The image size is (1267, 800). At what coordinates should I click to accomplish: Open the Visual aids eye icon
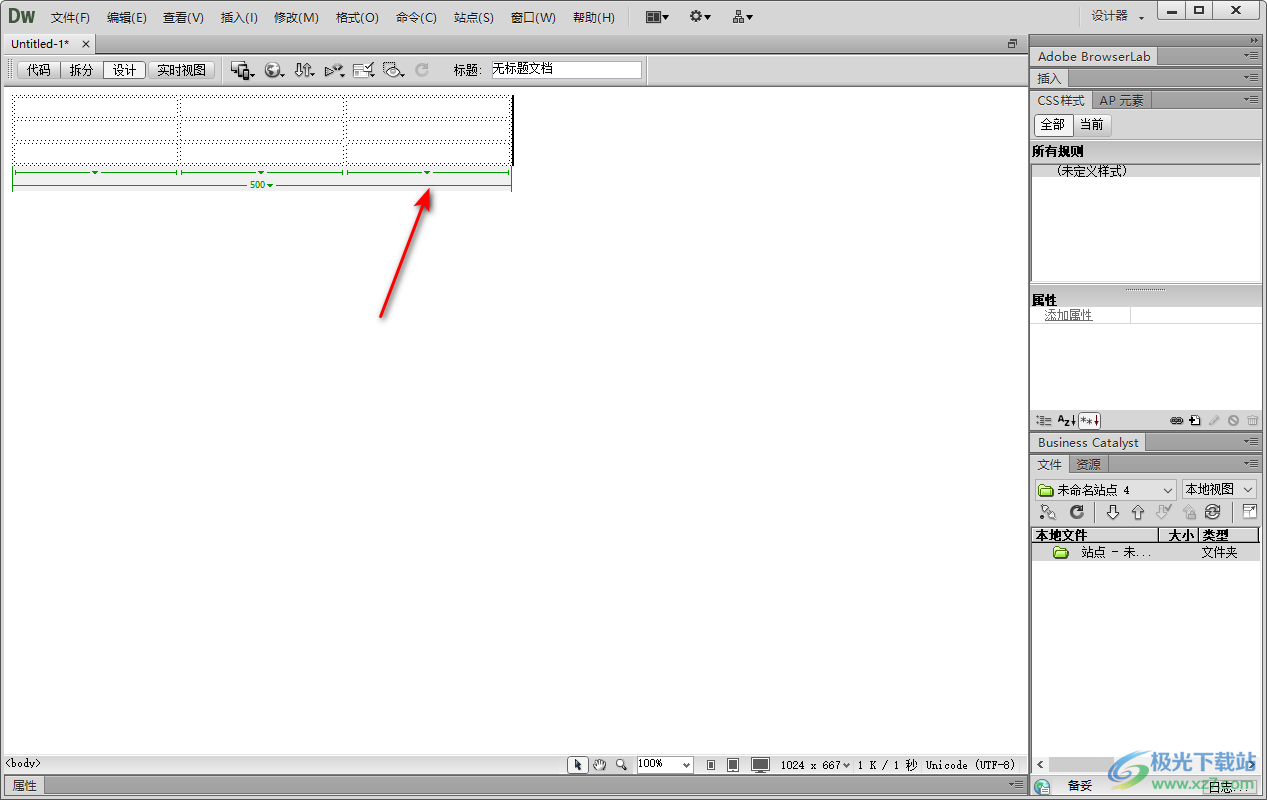click(x=393, y=70)
